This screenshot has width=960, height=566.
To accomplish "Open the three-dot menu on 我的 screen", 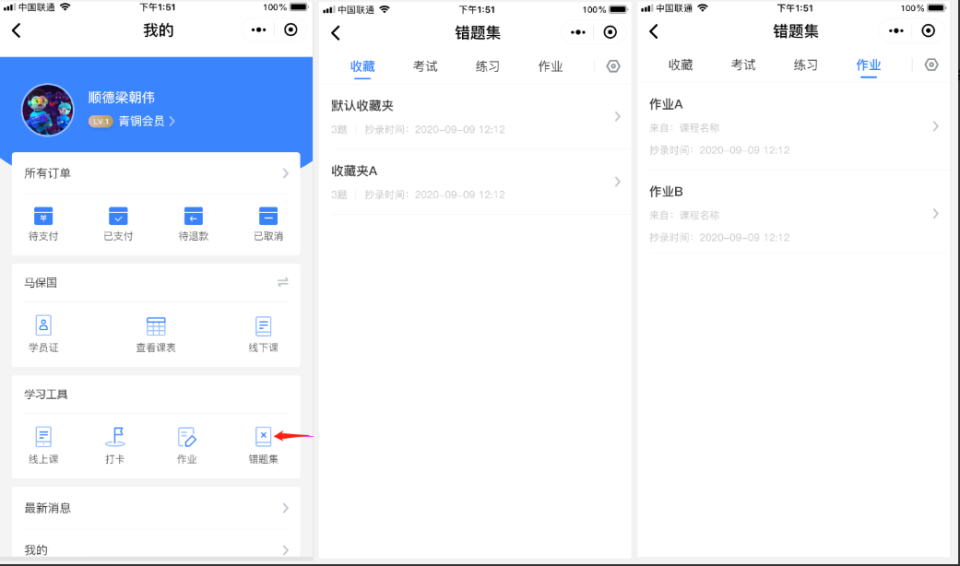I will (259, 30).
